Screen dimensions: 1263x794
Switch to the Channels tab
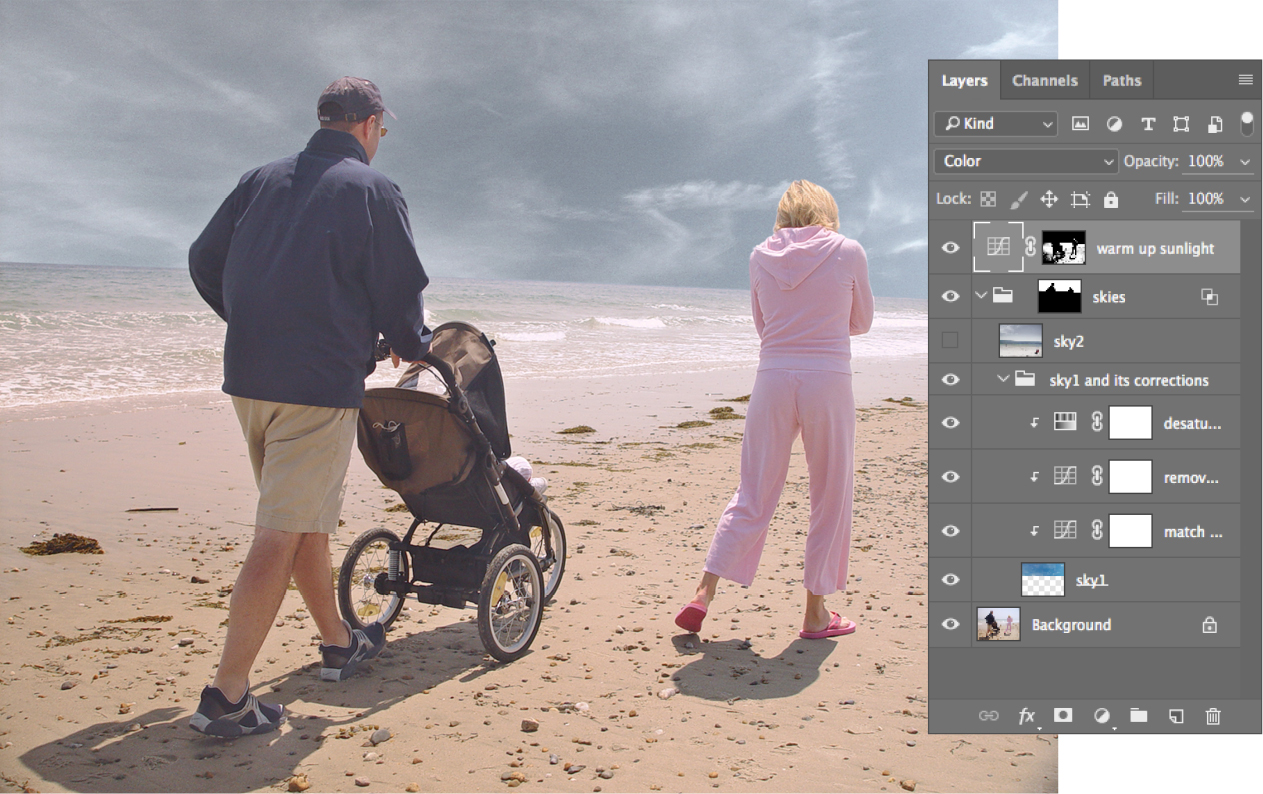tap(1044, 80)
